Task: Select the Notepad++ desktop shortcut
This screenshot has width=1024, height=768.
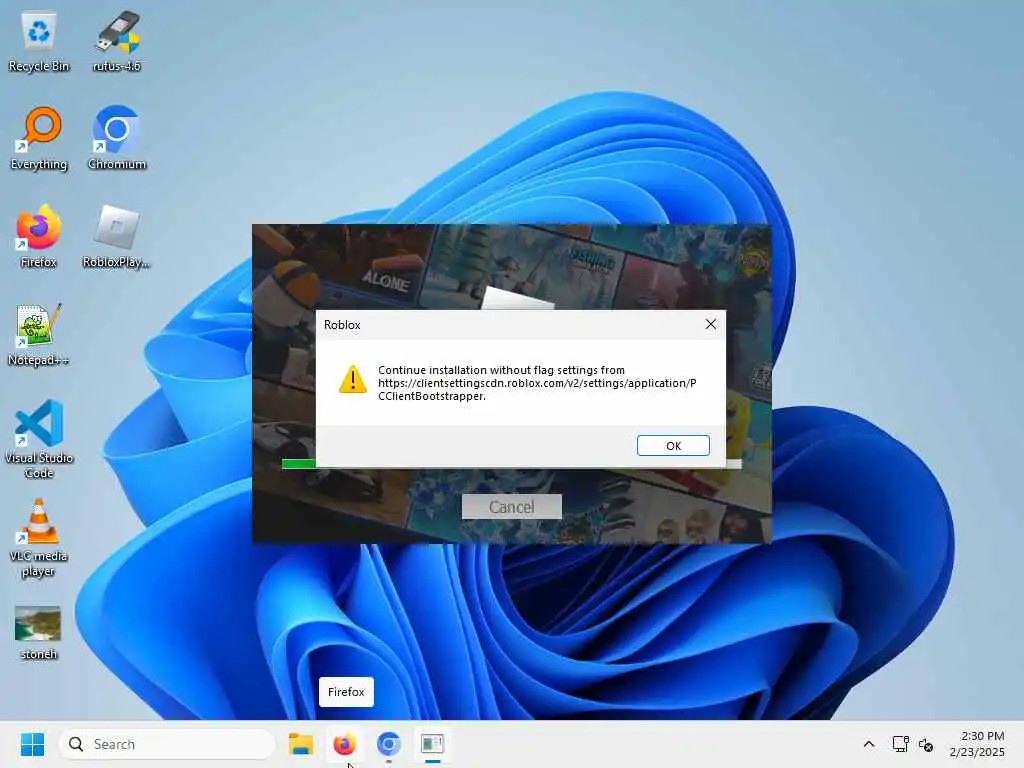Action: click(39, 335)
